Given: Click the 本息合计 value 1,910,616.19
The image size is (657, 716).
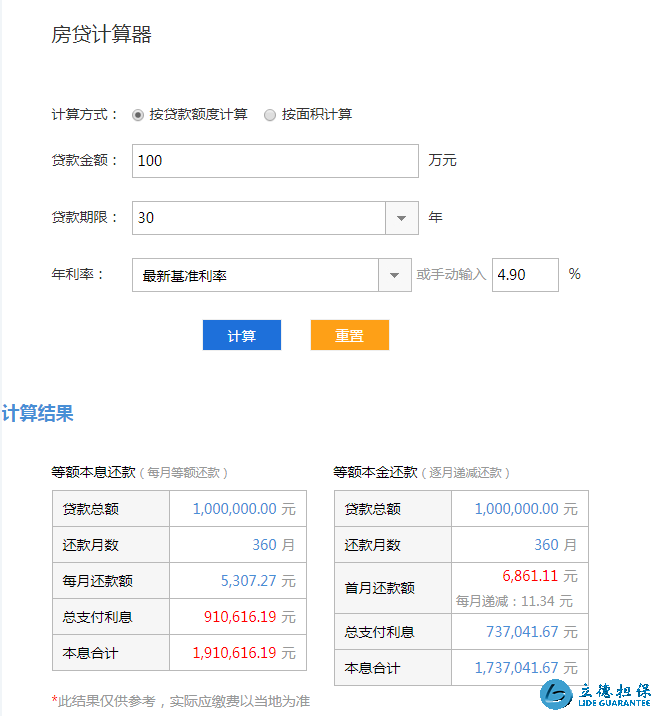Looking at the screenshot, I should [234, 653].
